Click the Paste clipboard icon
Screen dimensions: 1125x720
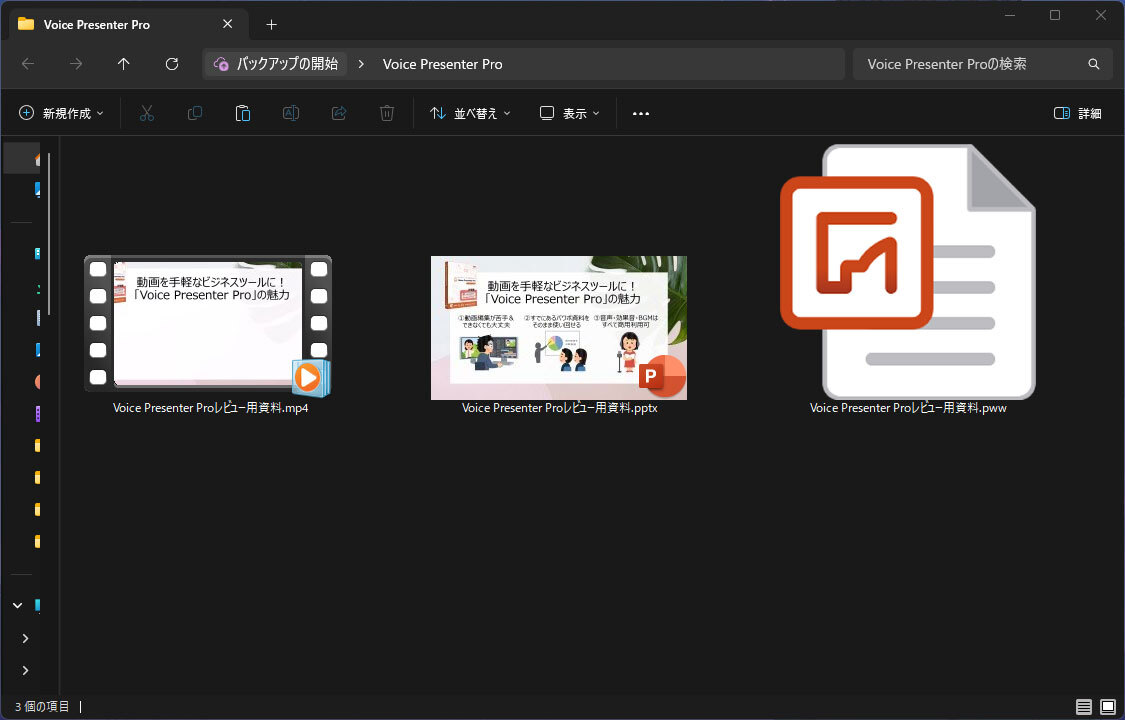point(243,113)
